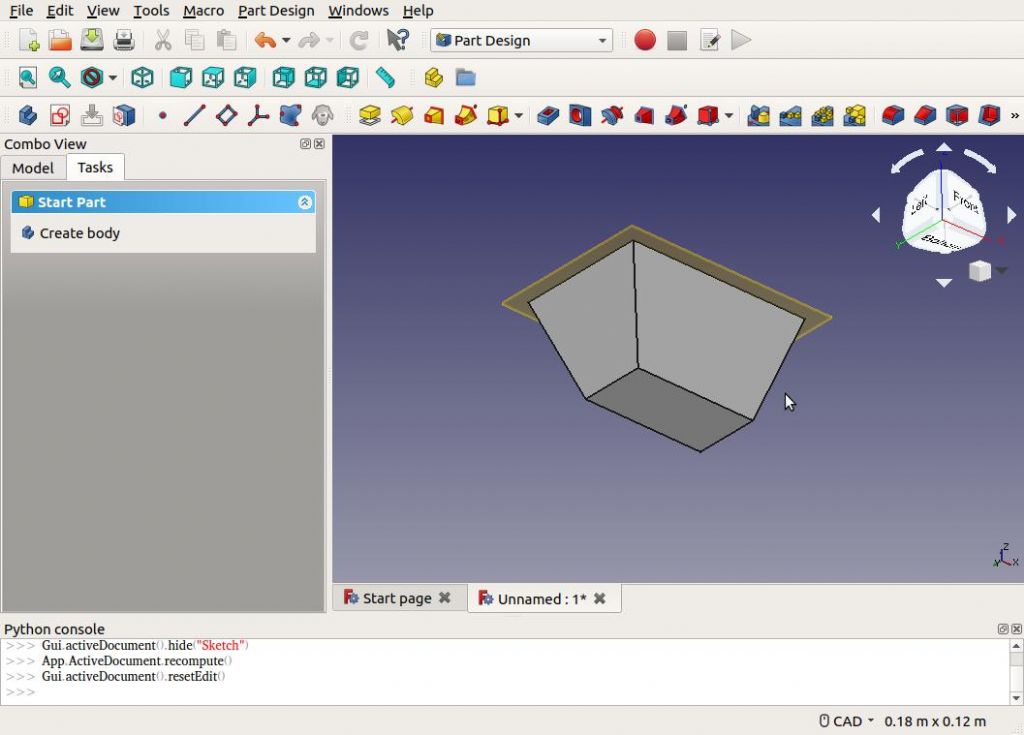Click the Isometric view cube icon
The image size is (1024, 735).
pos(143,77)
